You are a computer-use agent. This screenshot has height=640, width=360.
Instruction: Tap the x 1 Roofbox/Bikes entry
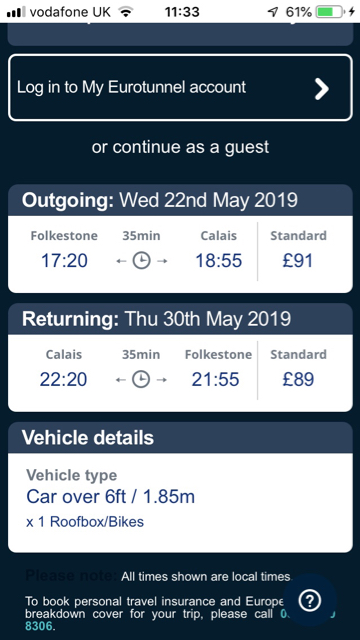[85, 522]
